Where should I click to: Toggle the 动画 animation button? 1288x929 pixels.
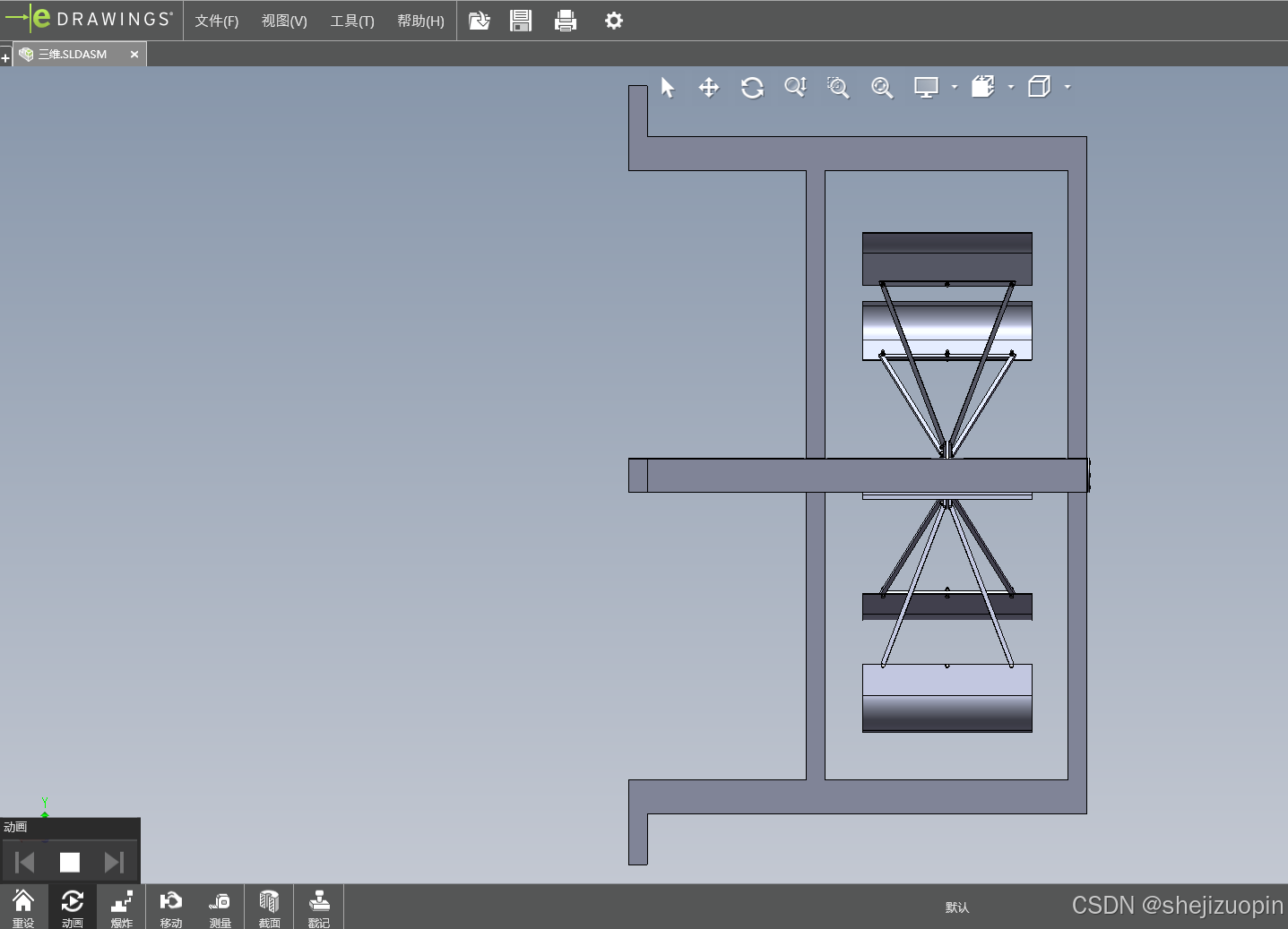[73, 907]
